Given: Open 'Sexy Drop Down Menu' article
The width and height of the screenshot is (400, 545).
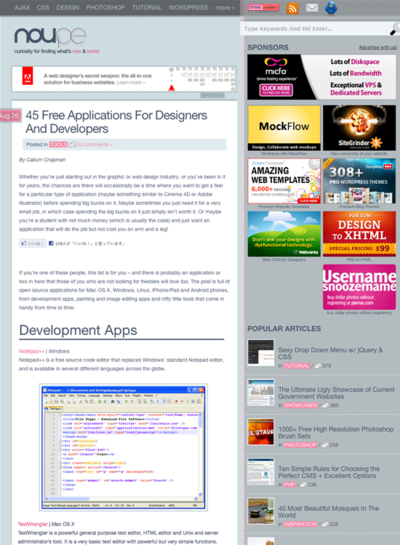Looking at the screenshot, I should (x=330, y=353).
